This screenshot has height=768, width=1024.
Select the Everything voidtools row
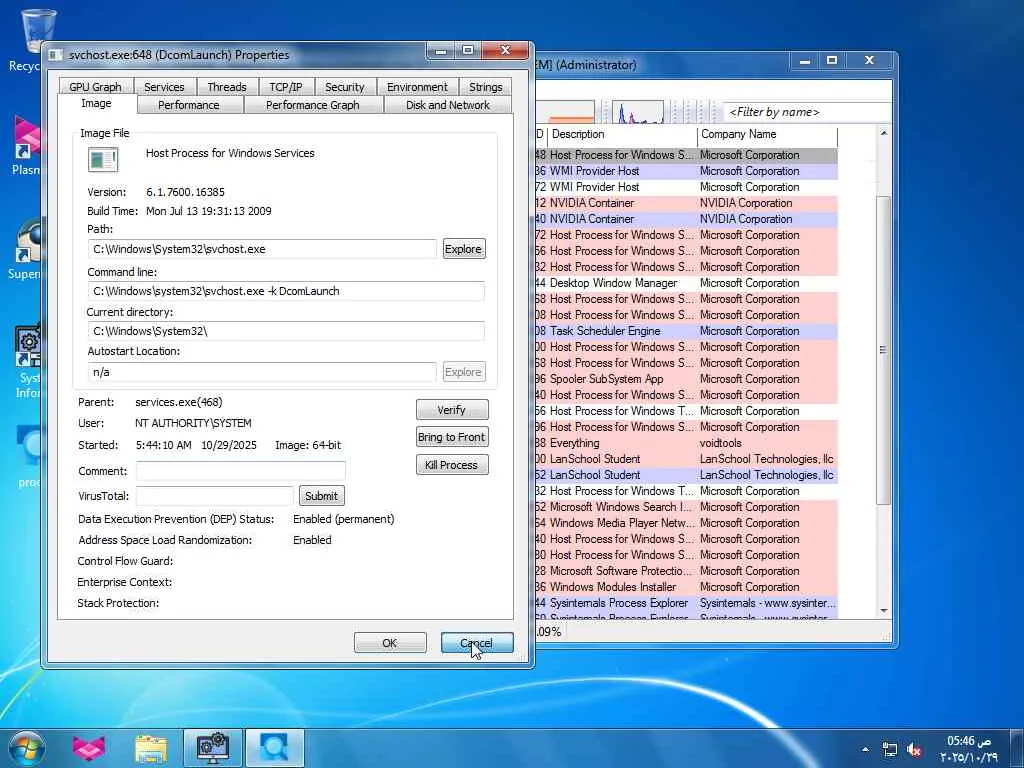[x=686, y=443]
